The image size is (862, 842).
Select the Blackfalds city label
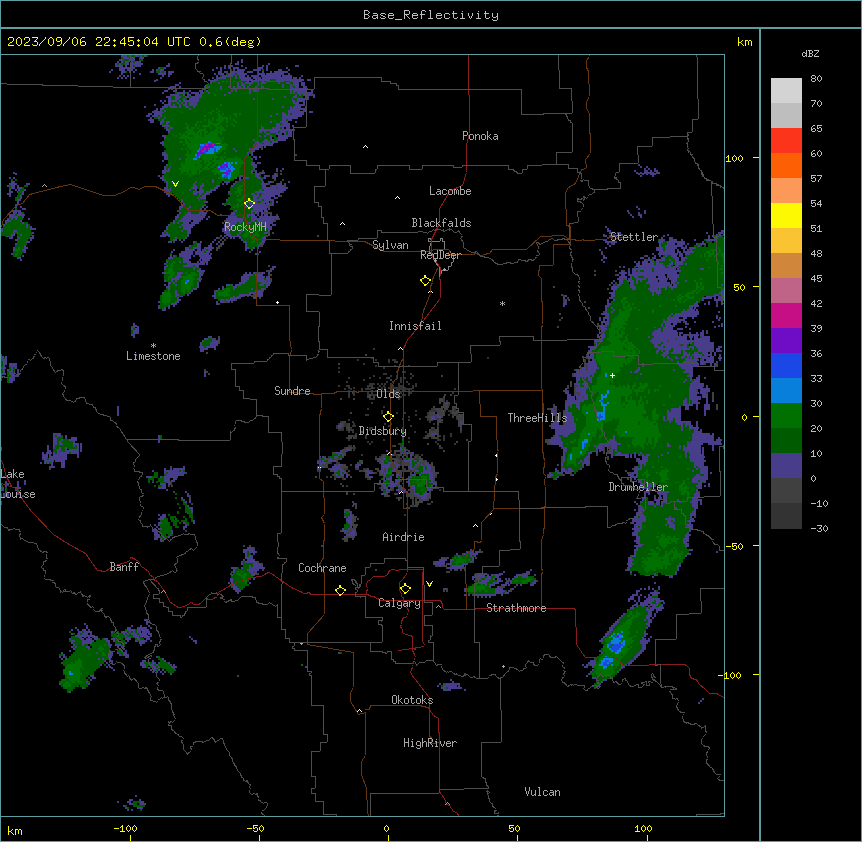(441, 223)
